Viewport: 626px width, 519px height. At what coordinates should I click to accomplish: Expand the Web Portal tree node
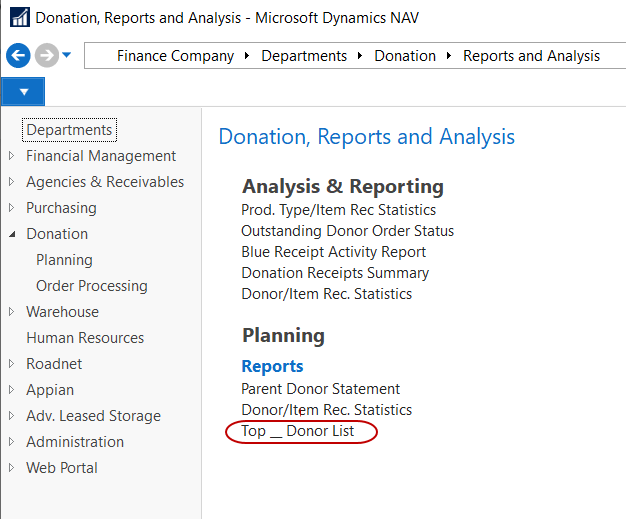point(12,468)
